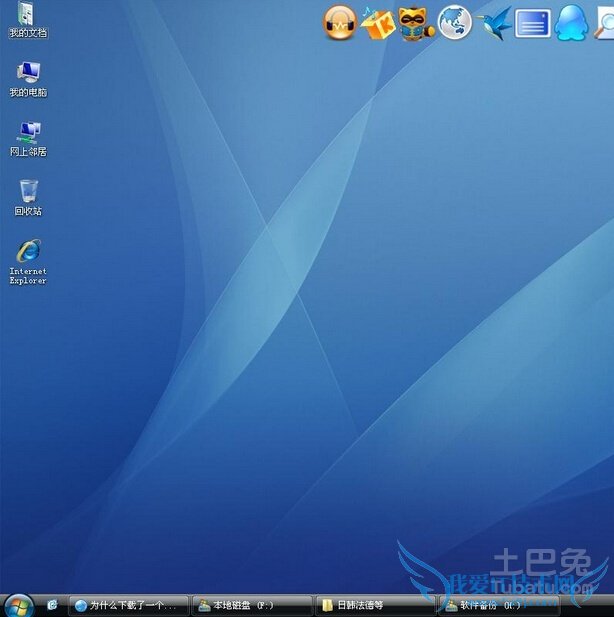This screenshot has height=617, width=614.
Task: Click the magnifier search icon in dock
Action: click(604, 23)
